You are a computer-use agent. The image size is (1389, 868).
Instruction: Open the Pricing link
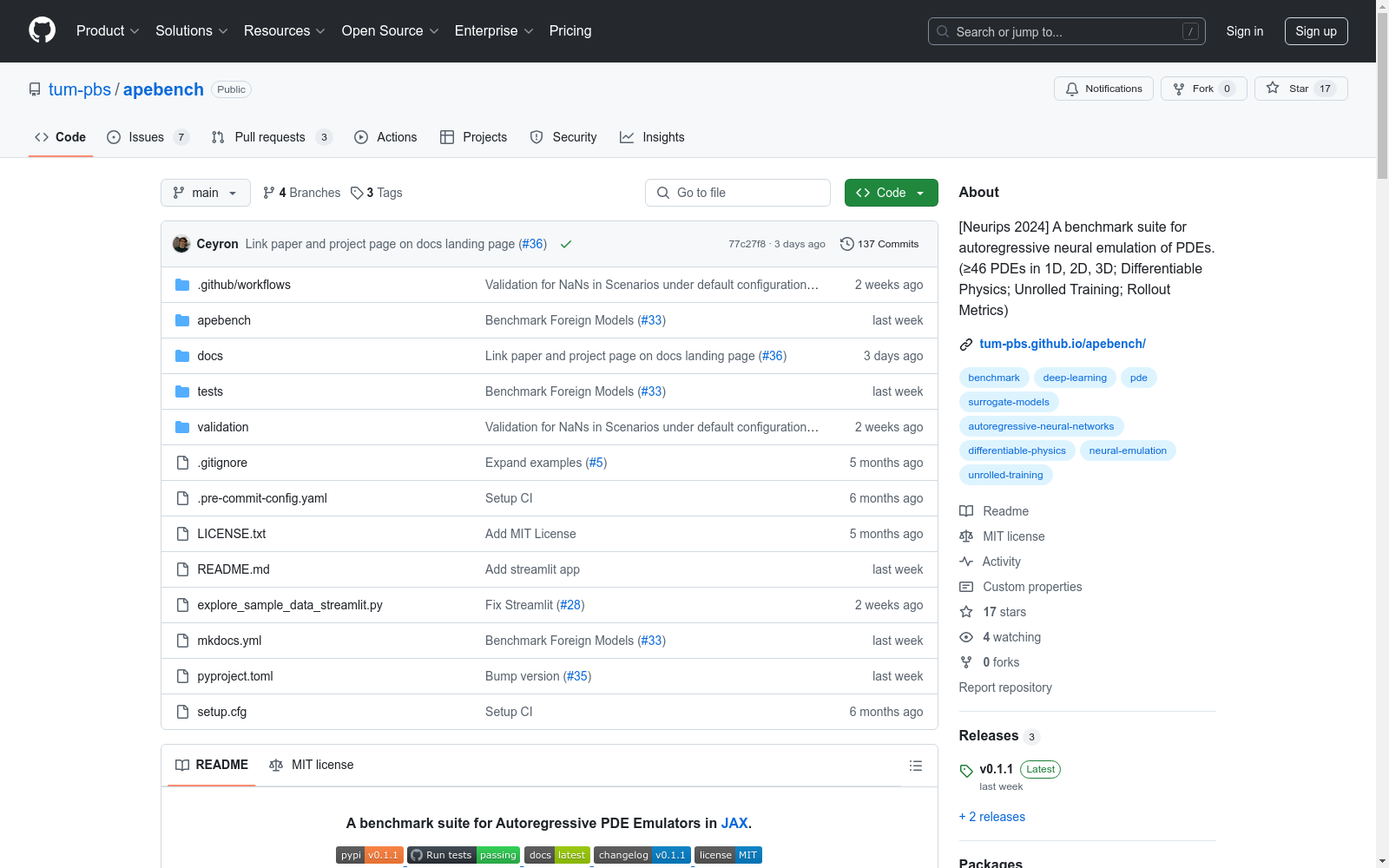[570, 31]
